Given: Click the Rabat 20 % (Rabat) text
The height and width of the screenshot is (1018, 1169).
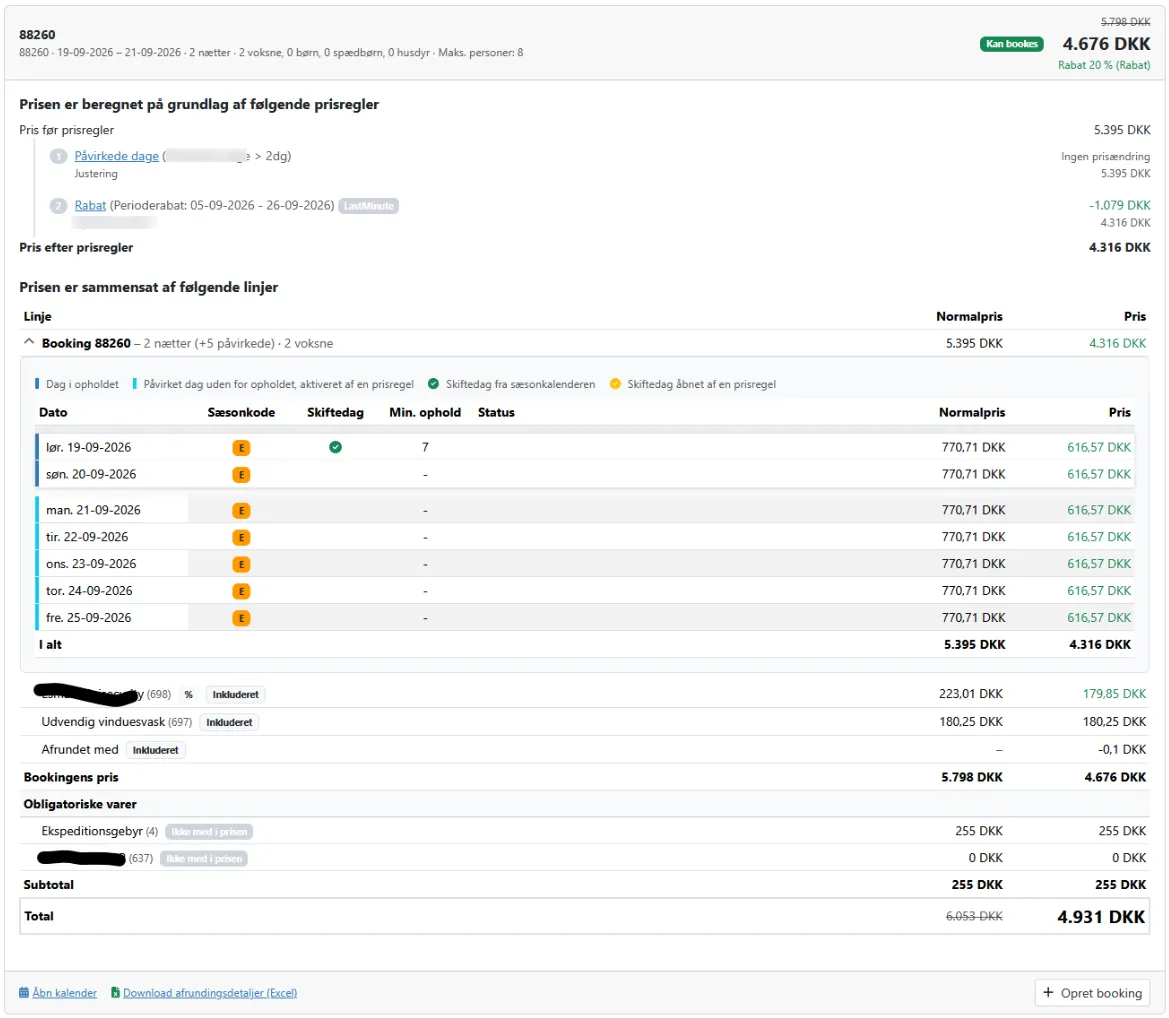Looking at the screenshot, I should coord(1103,65).
